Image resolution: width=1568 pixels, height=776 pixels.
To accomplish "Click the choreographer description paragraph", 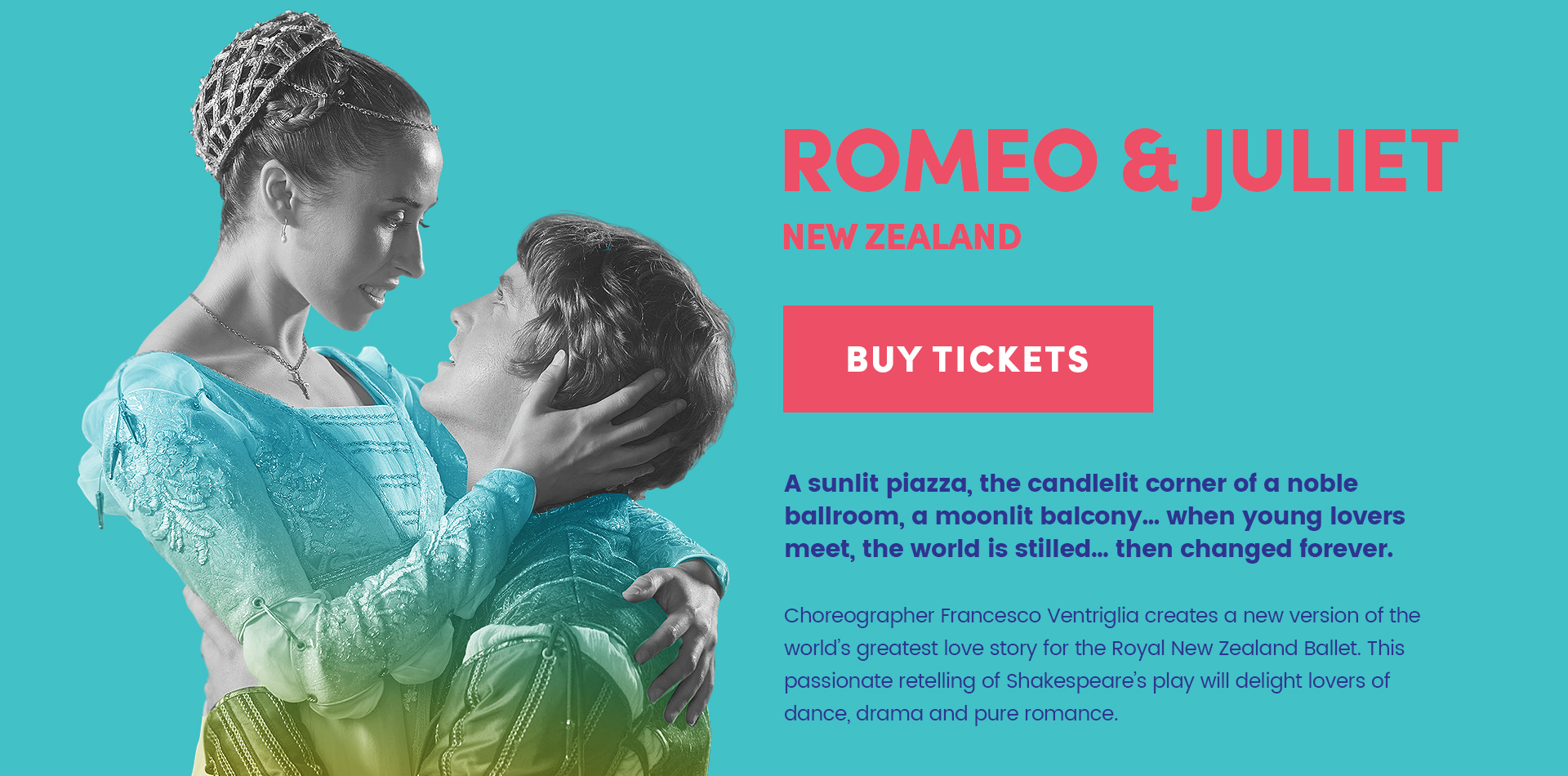I will coord(1102,664).
